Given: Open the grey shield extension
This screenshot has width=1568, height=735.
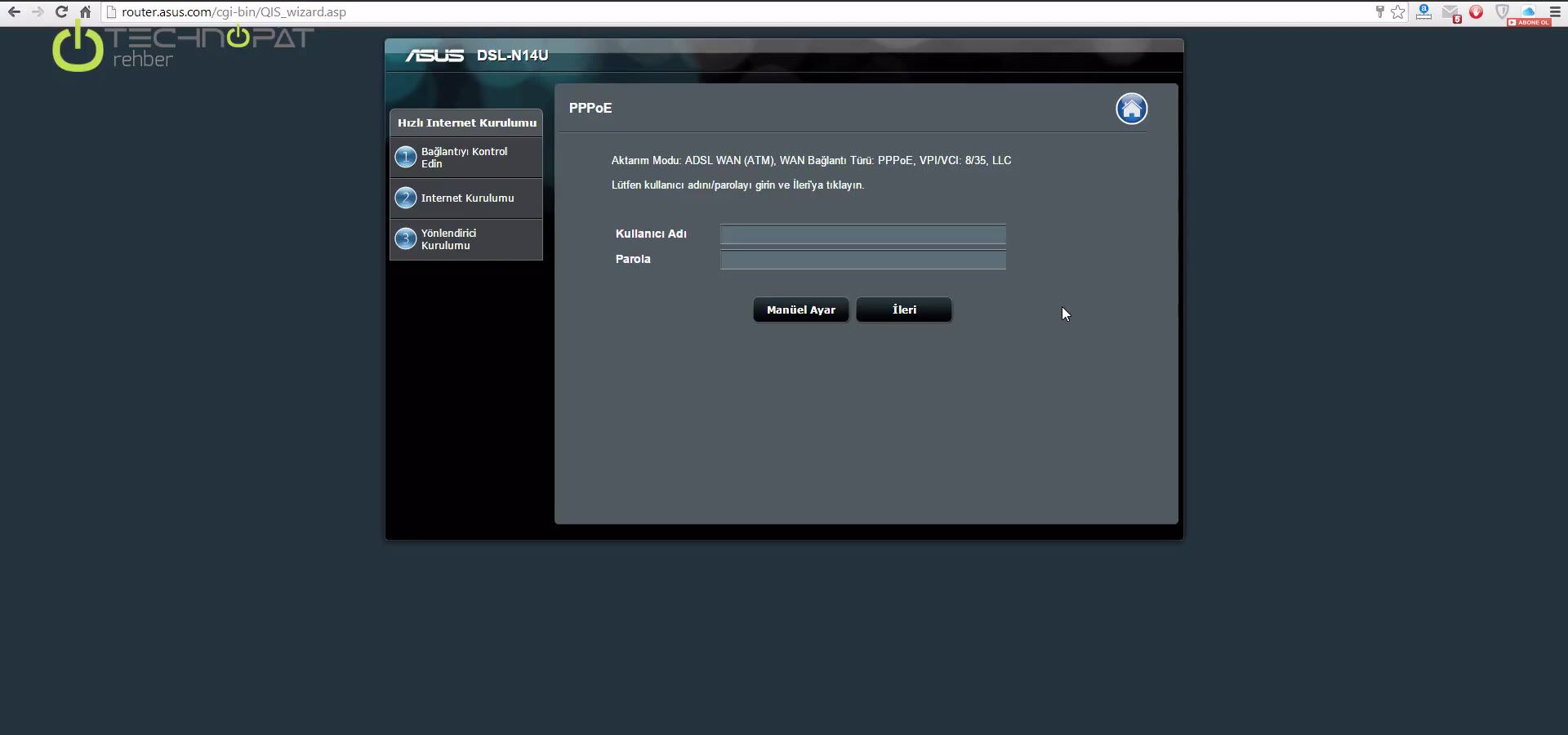Looking at the screenshot, I should click(1502, 12).
